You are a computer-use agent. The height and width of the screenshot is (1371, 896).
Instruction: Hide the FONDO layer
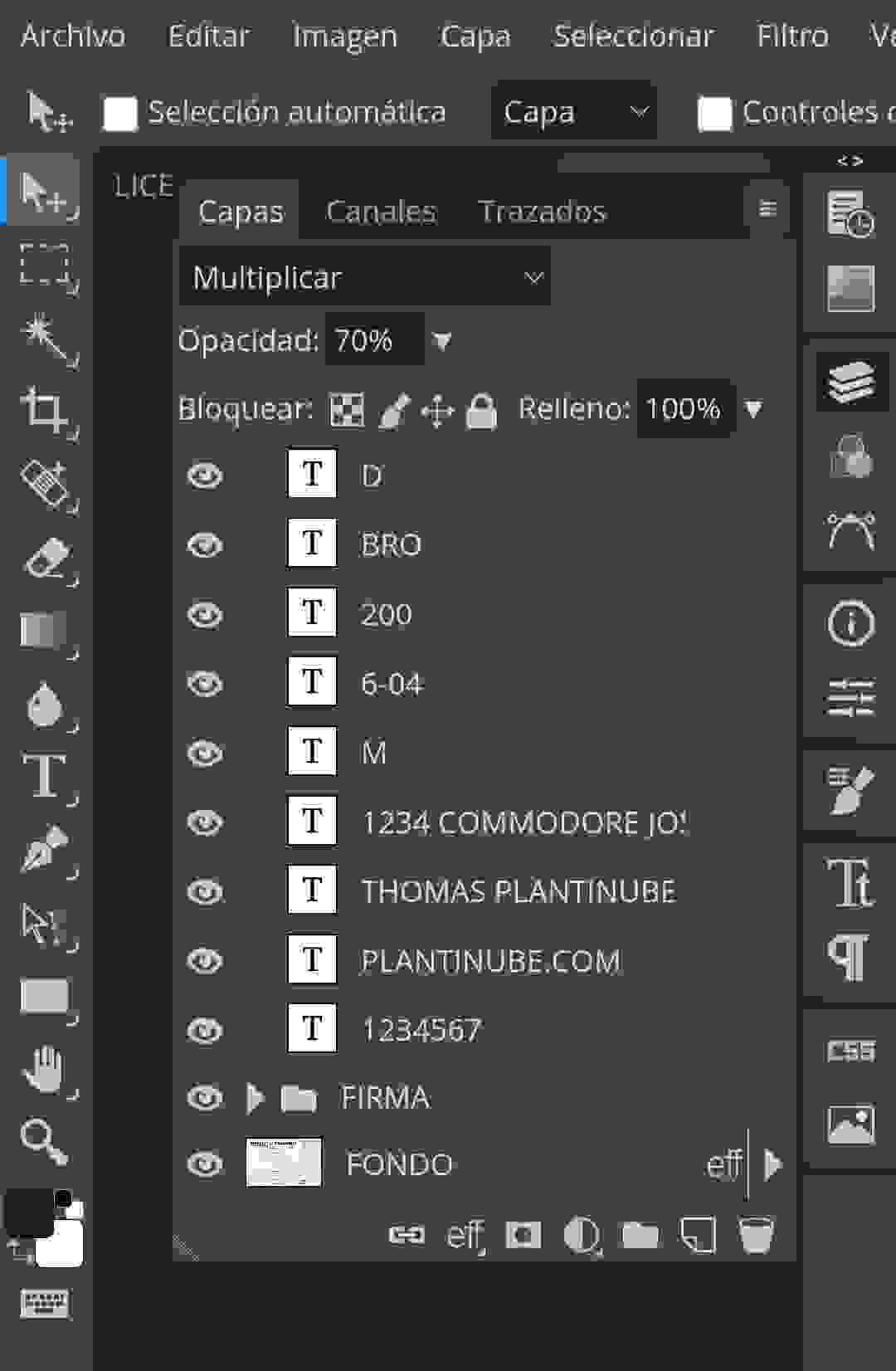[x=205, y=1164]
